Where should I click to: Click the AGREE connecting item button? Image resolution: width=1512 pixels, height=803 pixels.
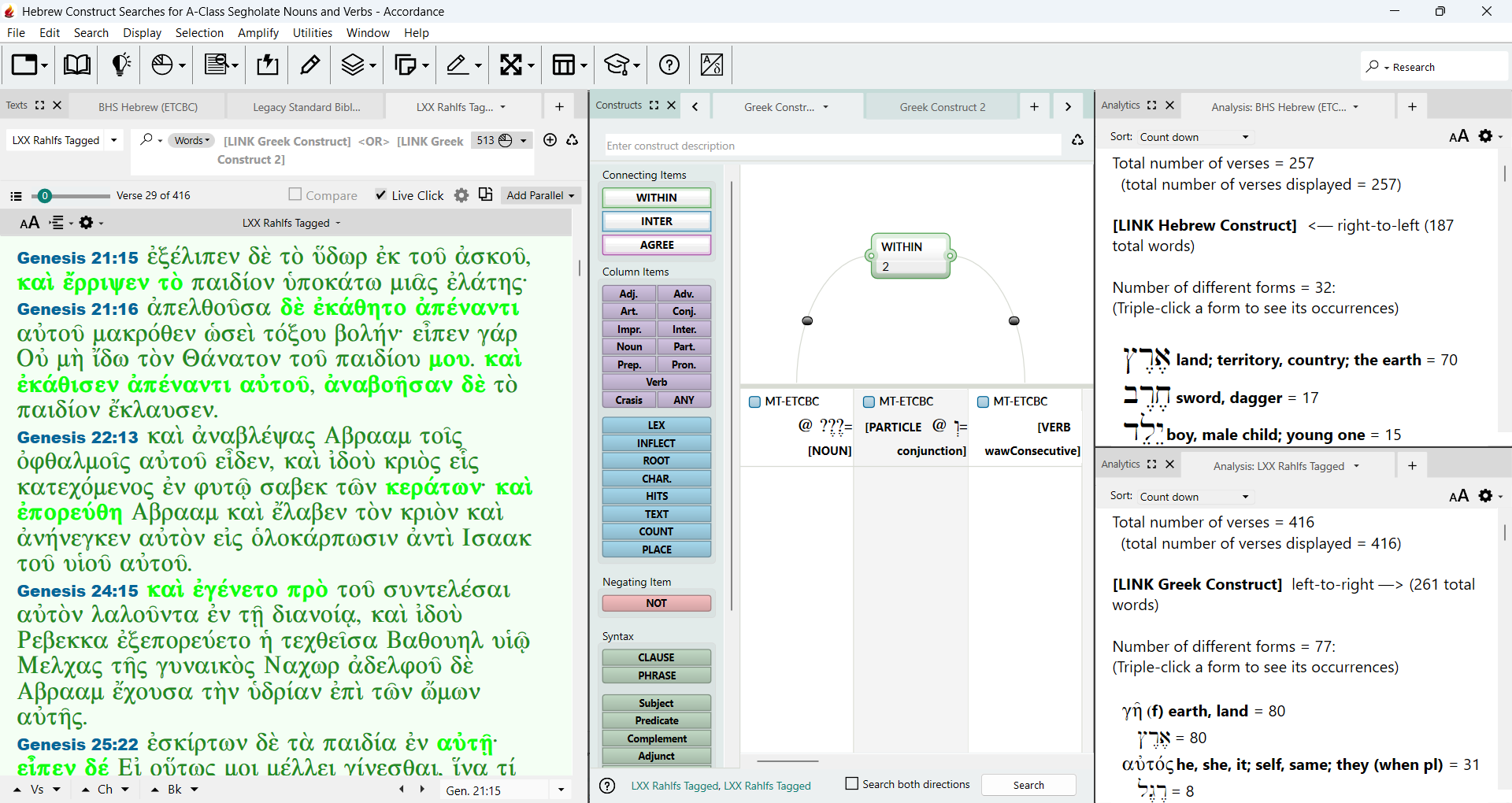(x=657, y=245)
